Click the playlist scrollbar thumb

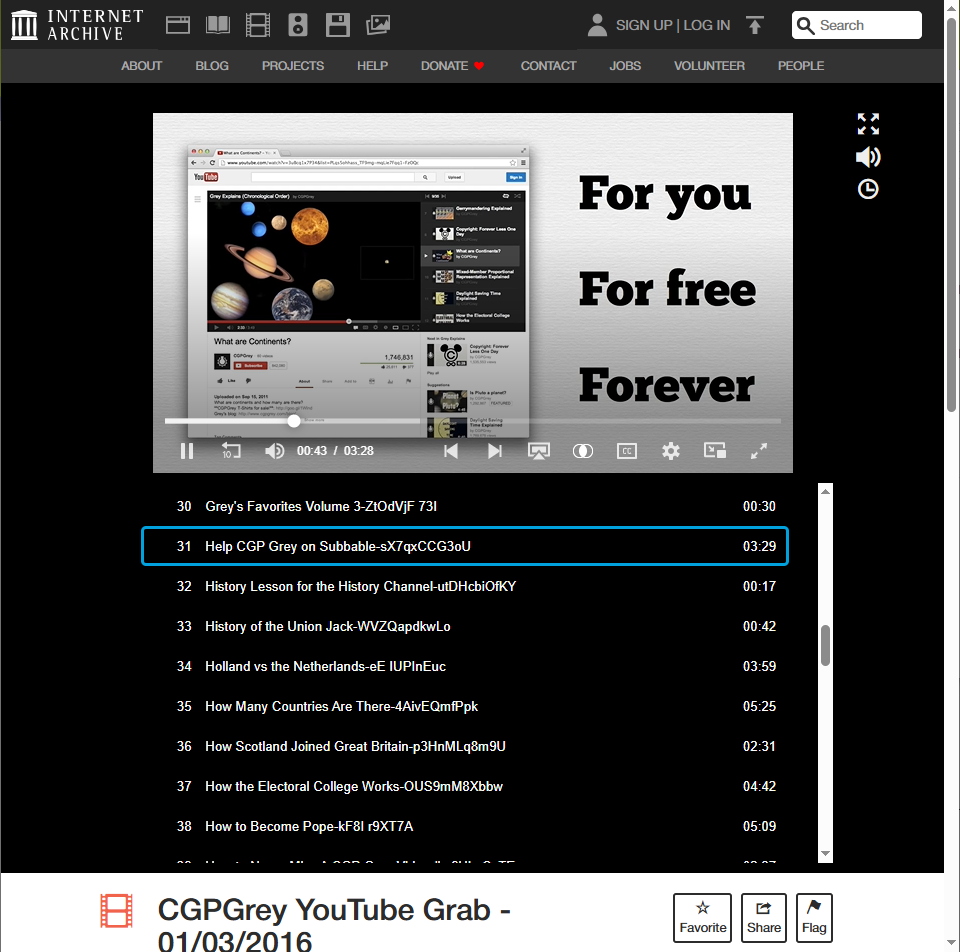pyautogui.click(x=825, y=645)
